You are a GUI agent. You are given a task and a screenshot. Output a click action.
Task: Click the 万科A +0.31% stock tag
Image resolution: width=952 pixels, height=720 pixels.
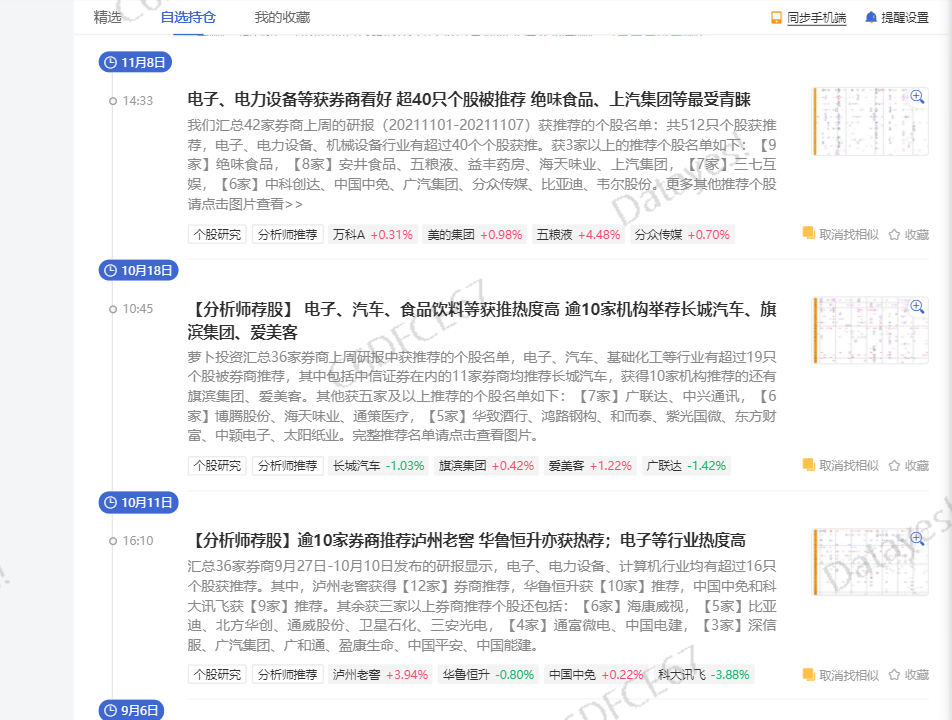tap(372, 235)
